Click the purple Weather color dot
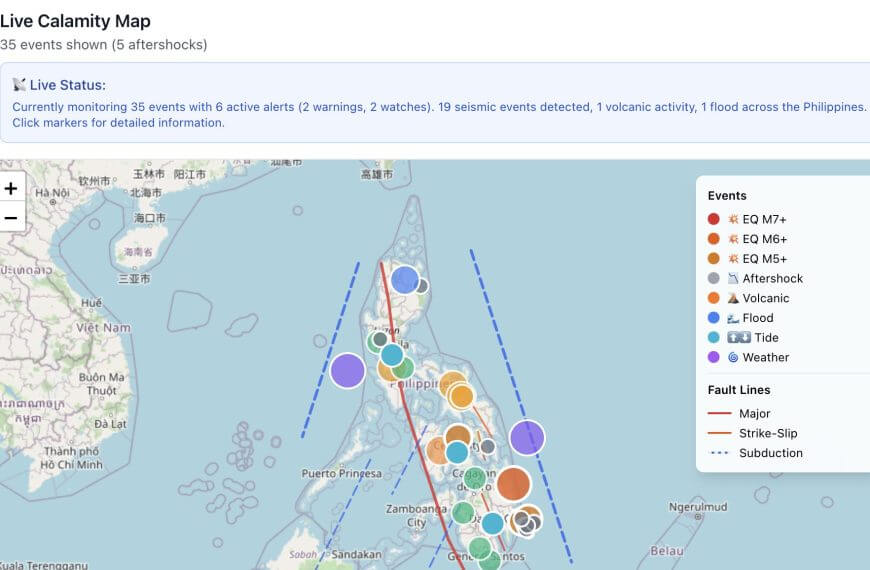 [x=714, y=357]
